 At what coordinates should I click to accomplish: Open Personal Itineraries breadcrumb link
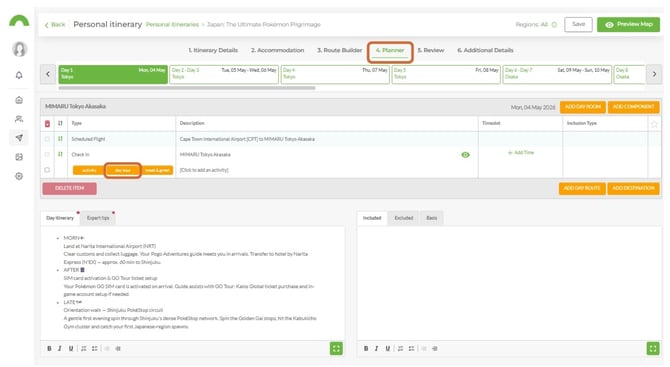172,25
